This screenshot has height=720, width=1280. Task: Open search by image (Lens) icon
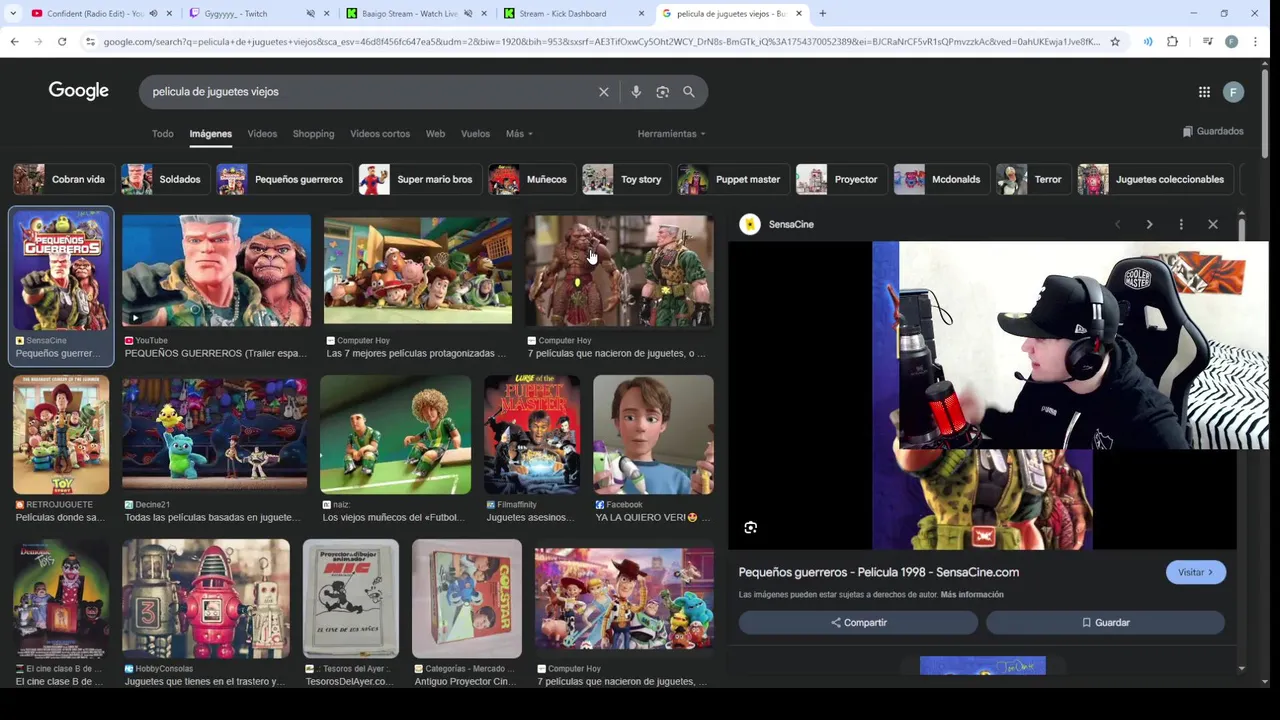[662, 92]
